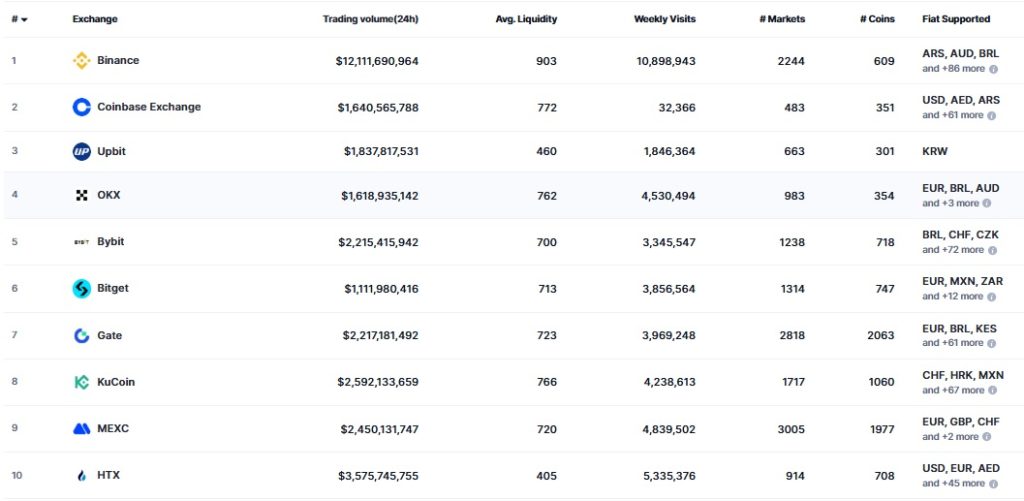This screenshot has width=1024, height=501.
Task: Open the Bybit exchange page
Action: point(110,241)
